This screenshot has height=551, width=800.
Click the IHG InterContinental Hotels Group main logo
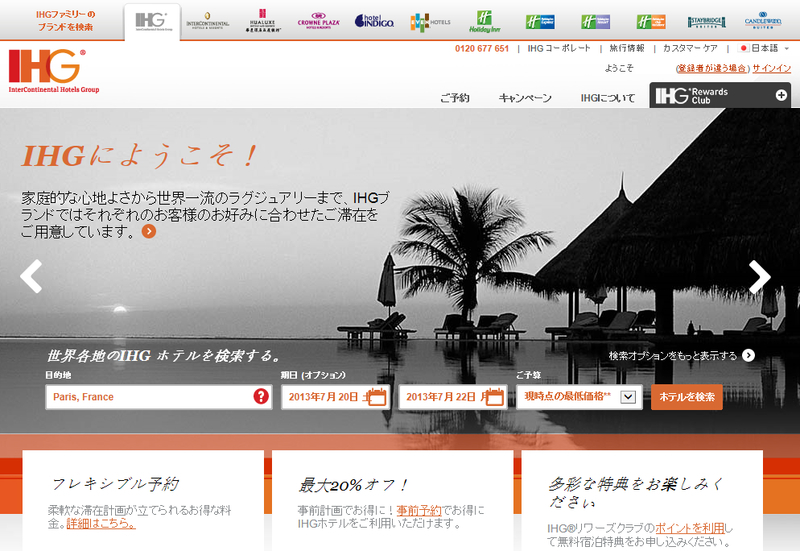(54, 71)
